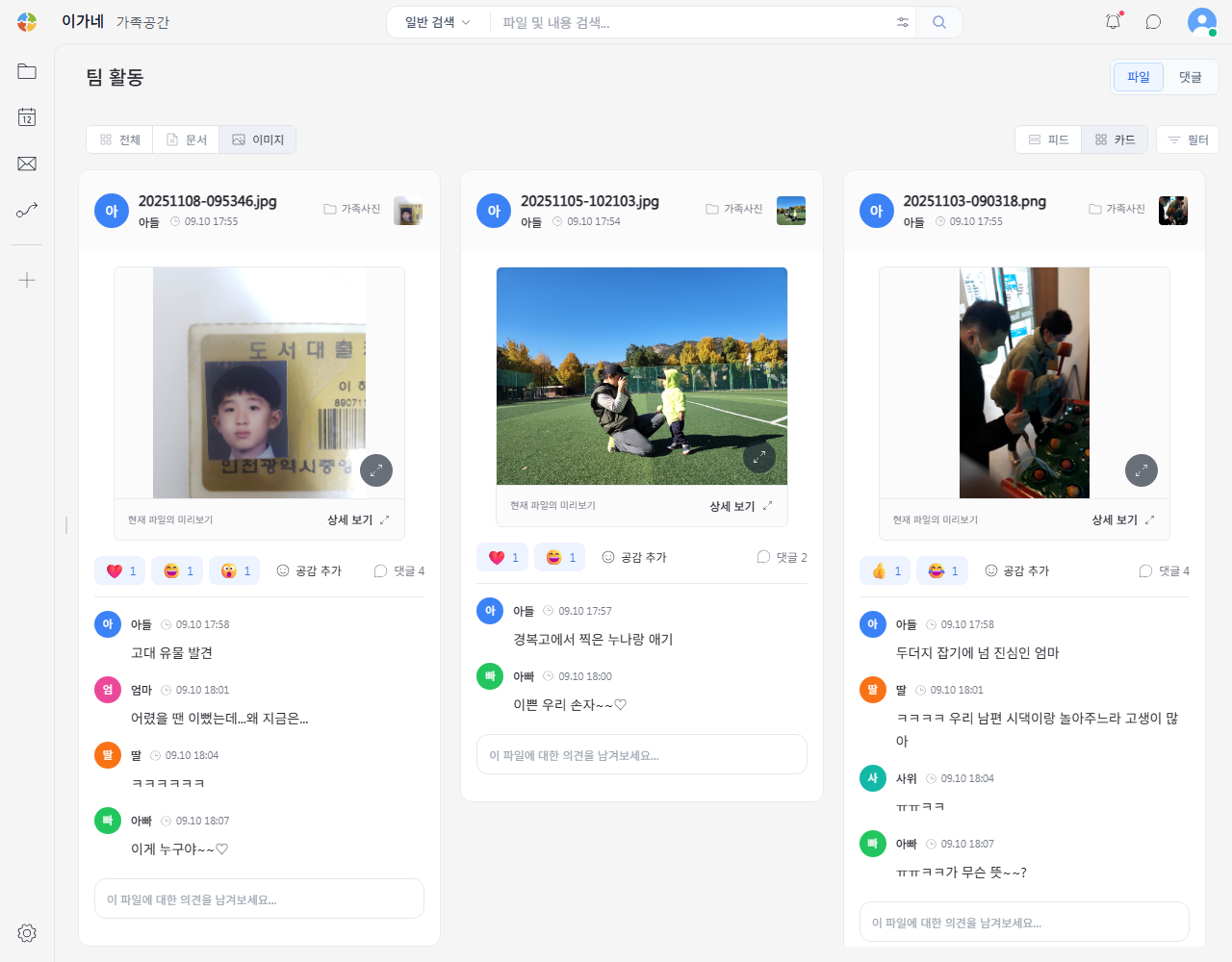Open 공감 추가 picker on 20251103-090318.png
Viewport: 1232px width, 962px height.
(1016, 570)
